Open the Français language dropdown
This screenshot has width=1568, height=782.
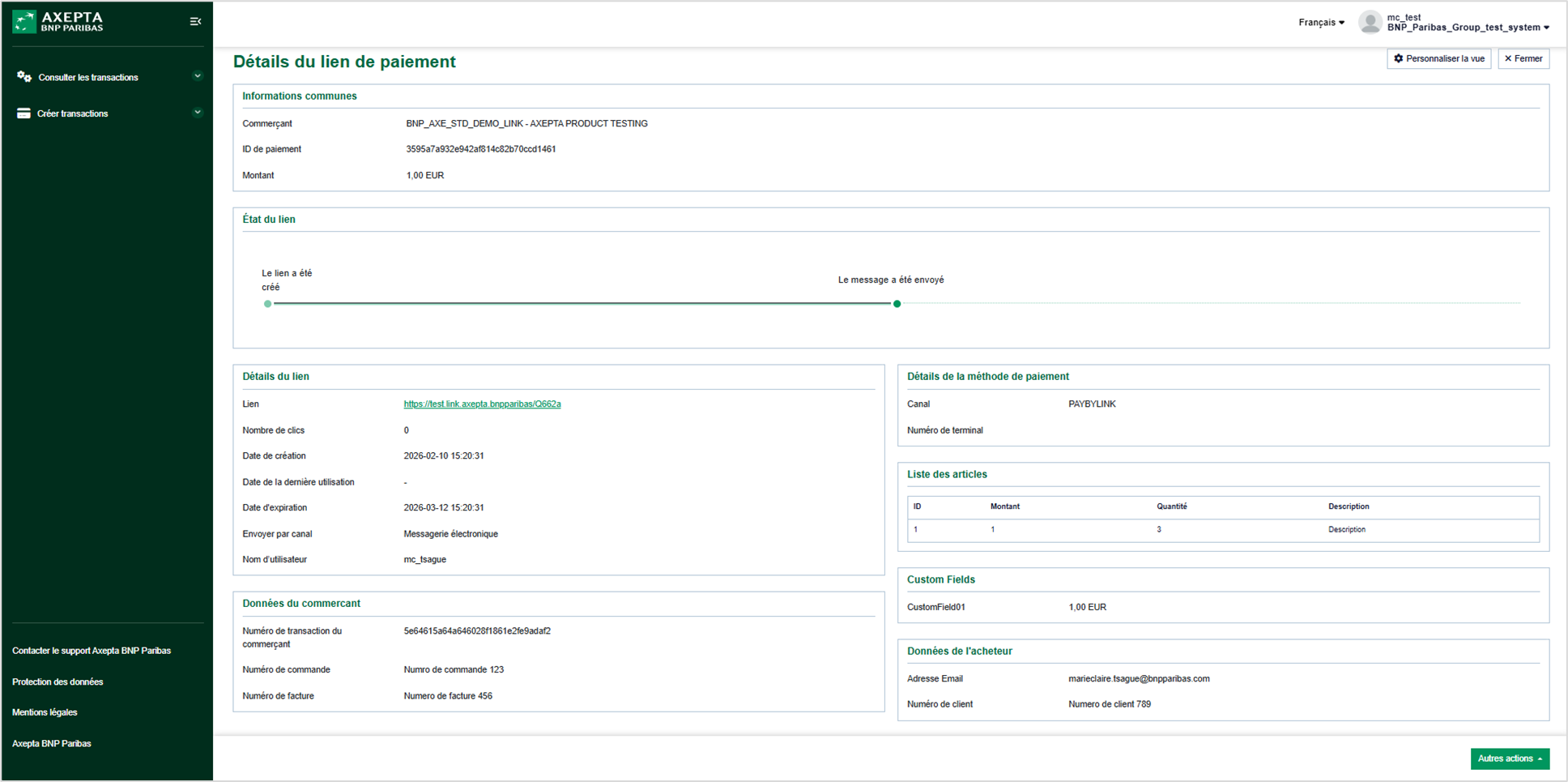[x=1321, y=23]
